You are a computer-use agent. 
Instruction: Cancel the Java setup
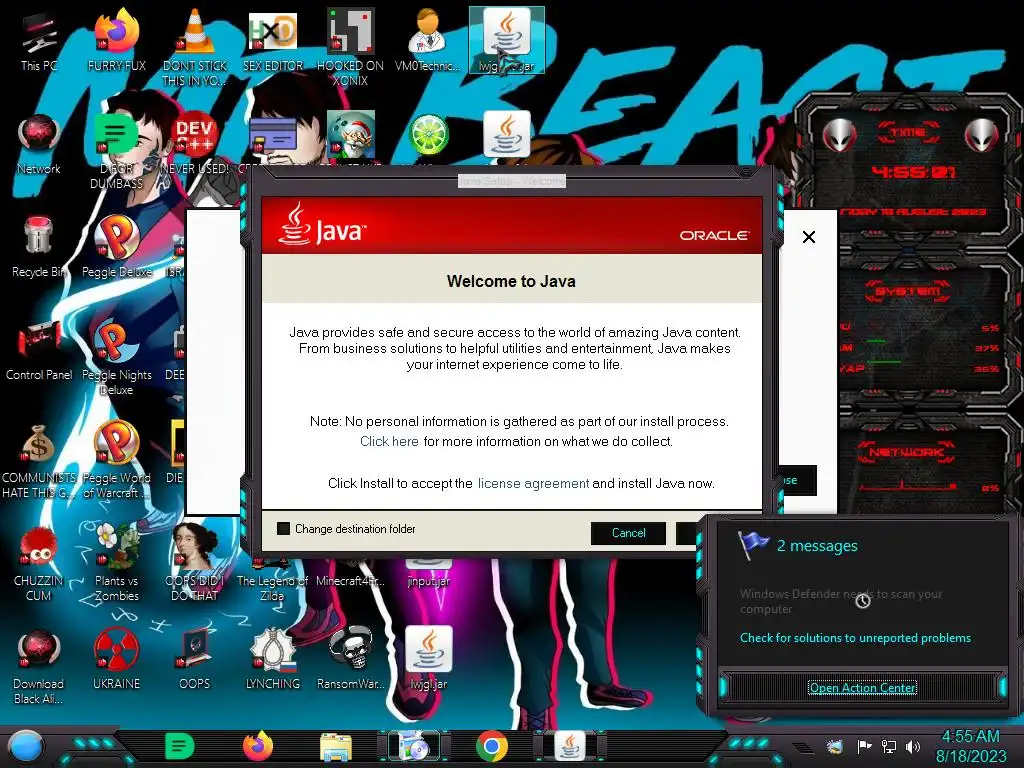[x=628, y=533]
